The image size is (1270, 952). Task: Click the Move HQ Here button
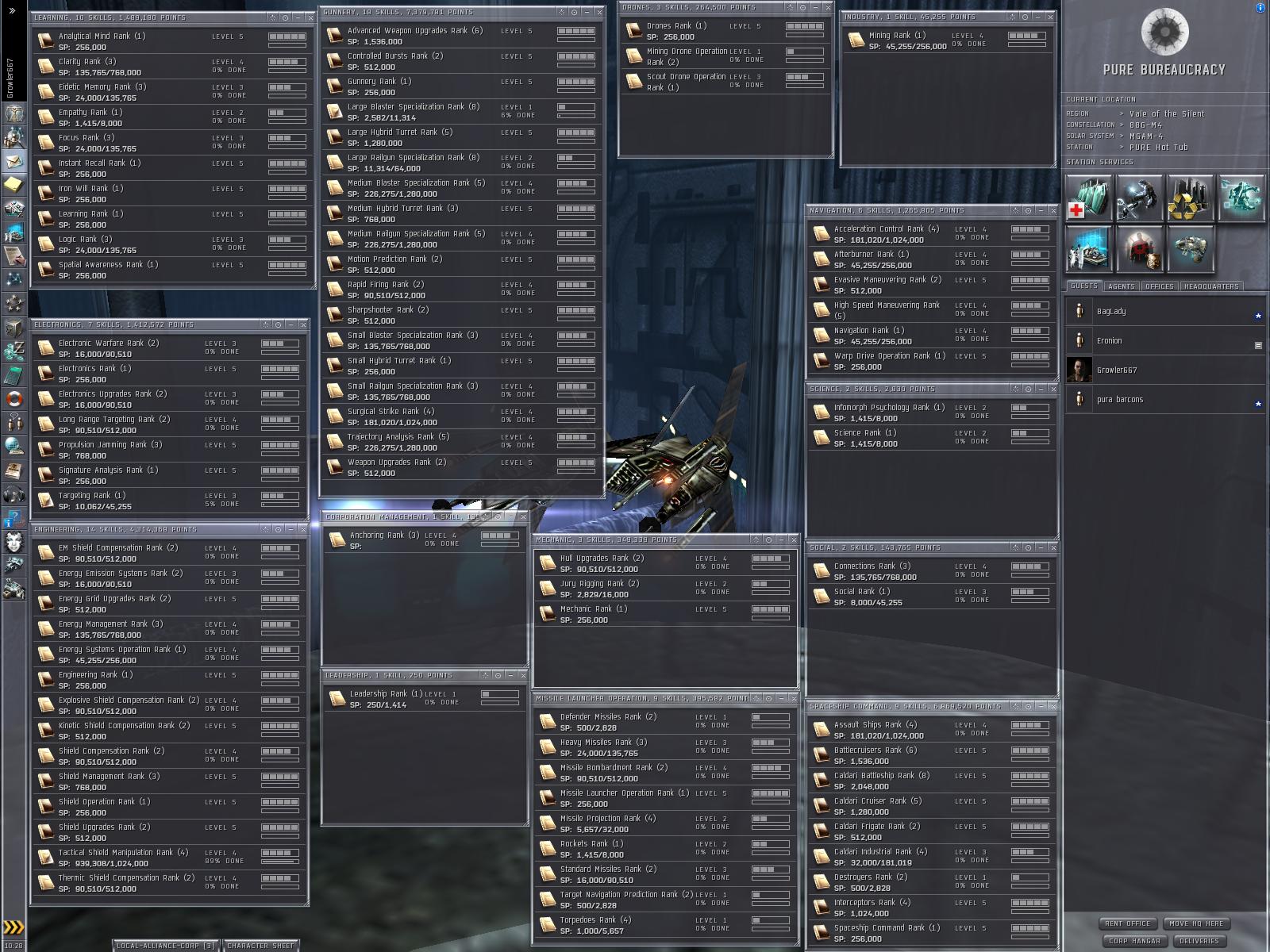[1199, 923]
